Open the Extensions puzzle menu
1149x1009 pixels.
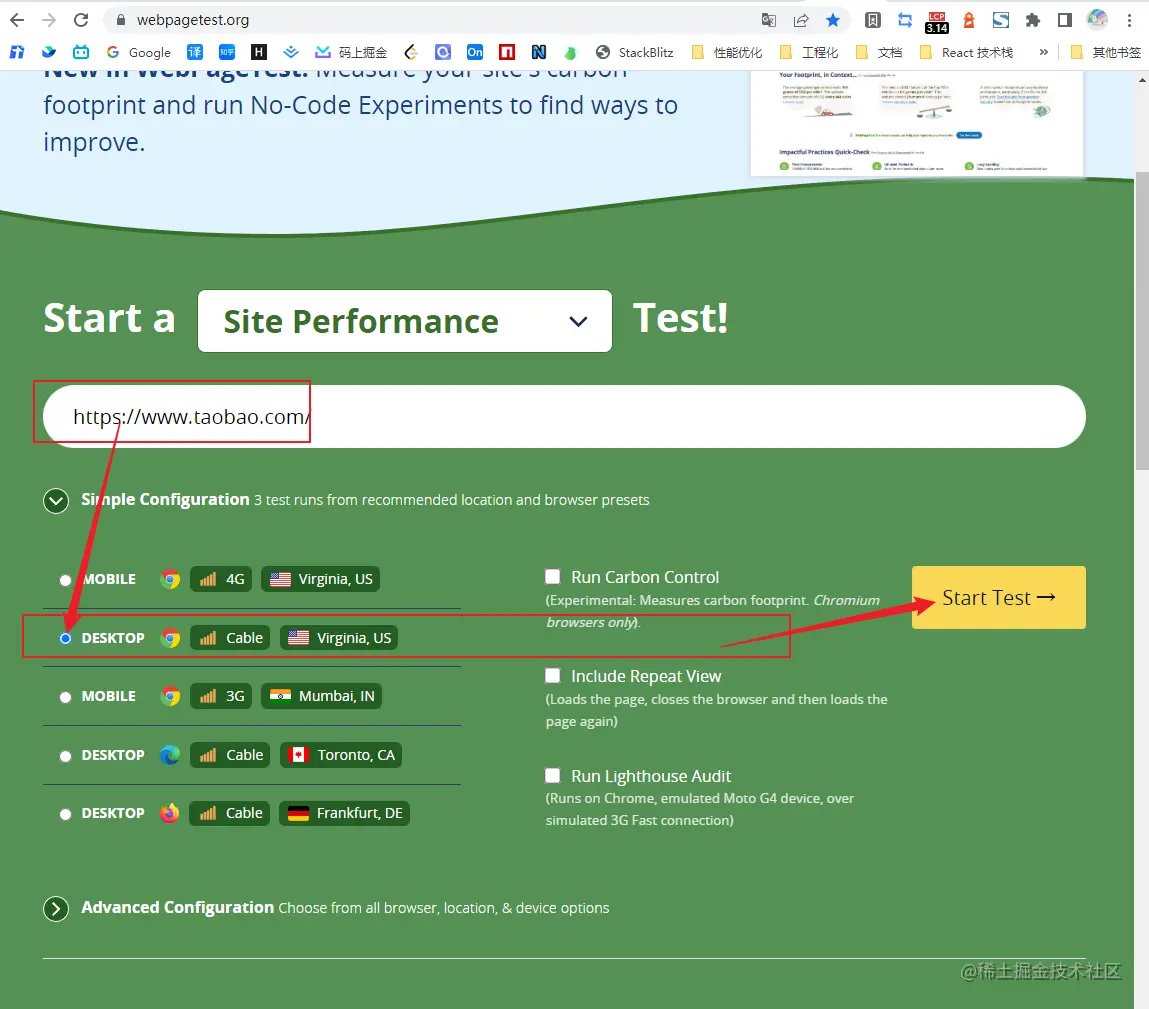[1032, 20]
